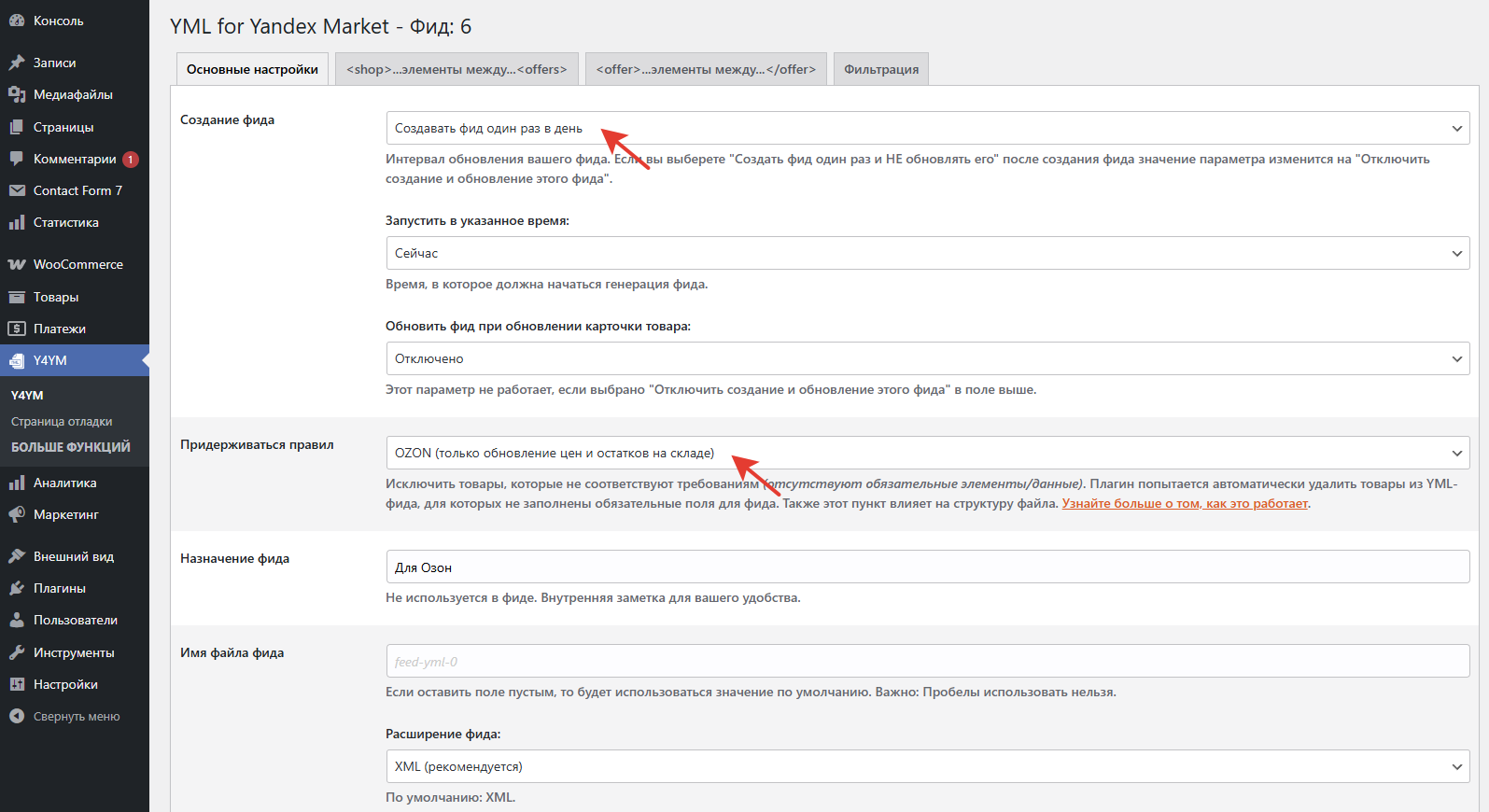This screenshot has width=1489, height=812.
Task: Click the Комментарии speech bubble icon
Action: coord(17,159)
